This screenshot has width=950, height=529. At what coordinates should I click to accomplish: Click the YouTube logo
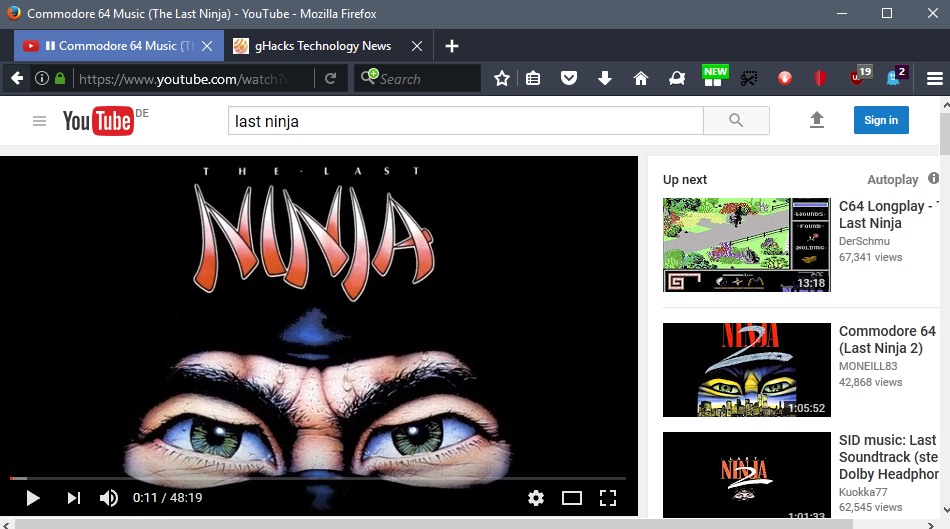point(98,121)
